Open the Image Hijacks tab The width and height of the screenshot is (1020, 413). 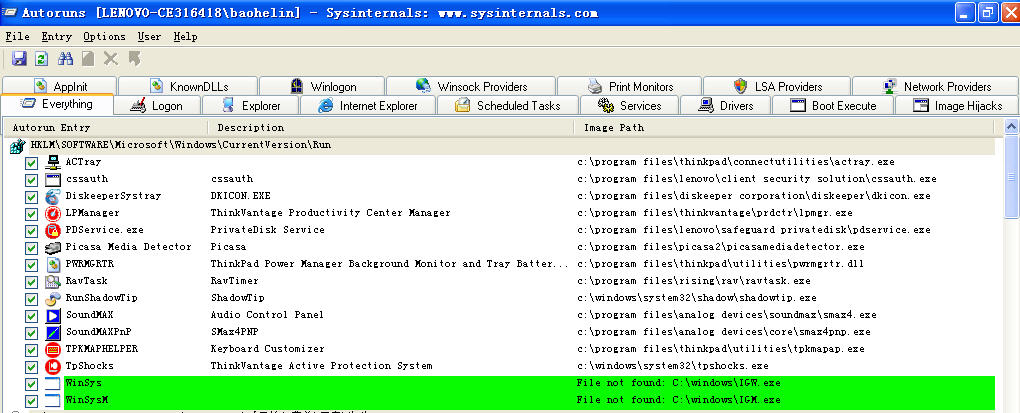(957, 105)
